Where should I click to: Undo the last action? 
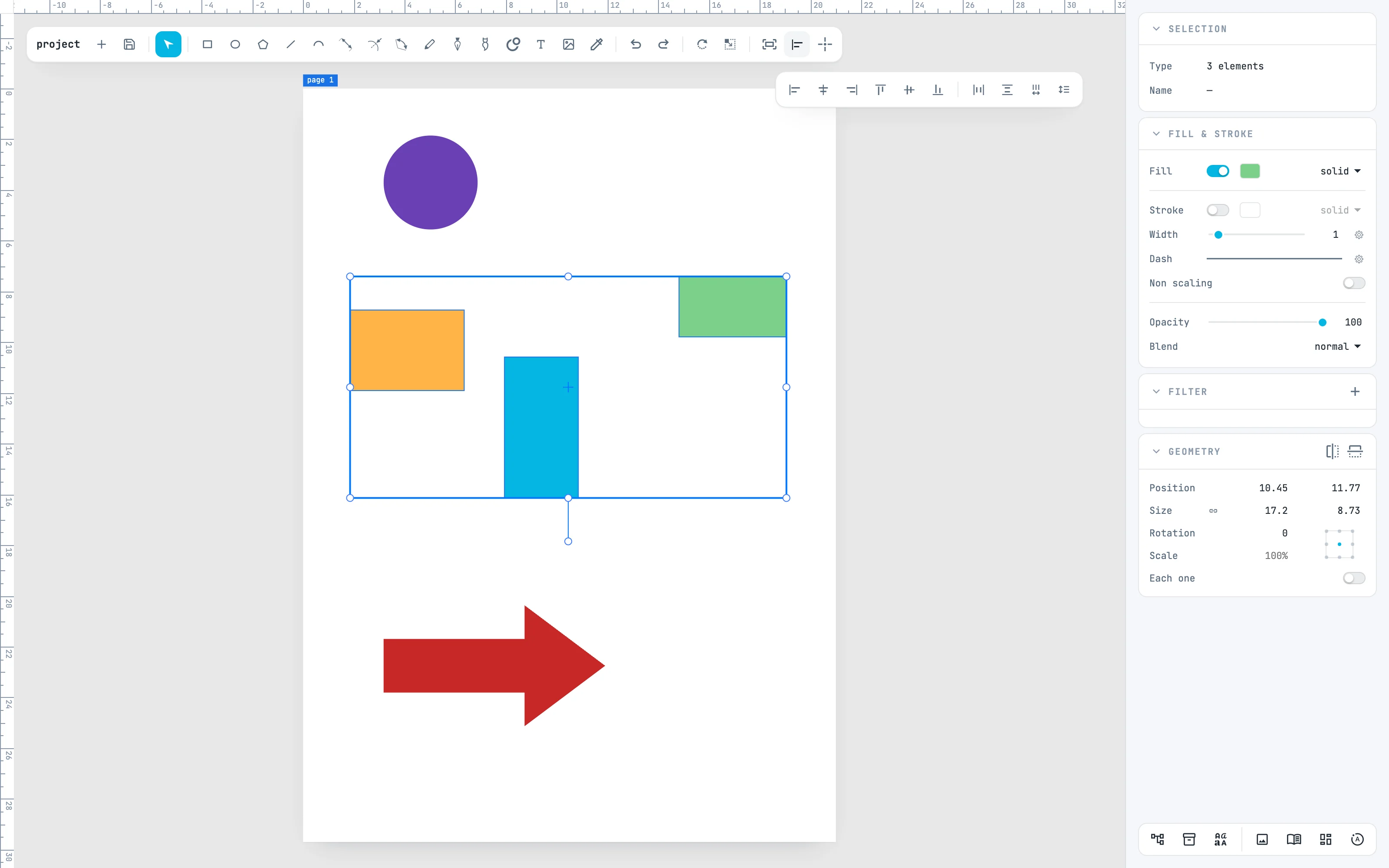point(635,44)
